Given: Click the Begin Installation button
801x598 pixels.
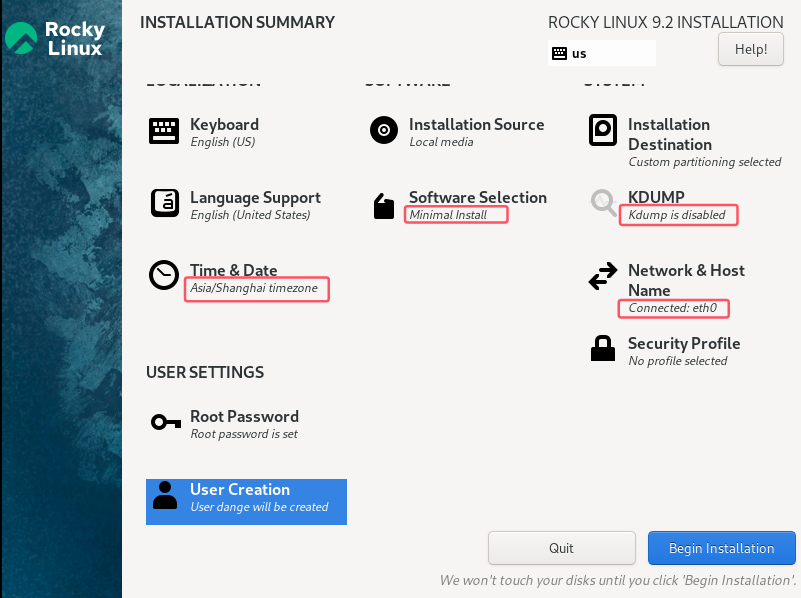Looking at the screenshot, I should pos(721,548).
